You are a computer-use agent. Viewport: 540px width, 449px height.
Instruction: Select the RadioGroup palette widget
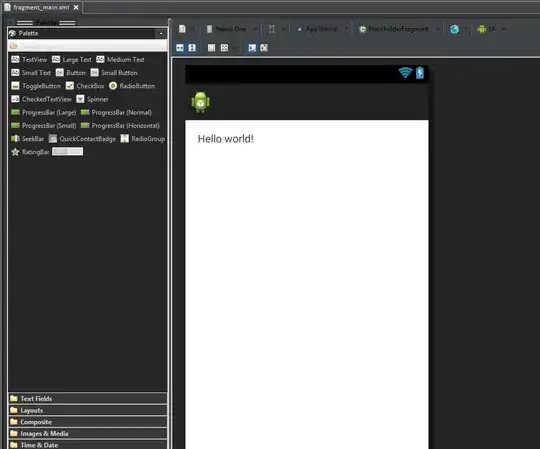click(143, 139)
